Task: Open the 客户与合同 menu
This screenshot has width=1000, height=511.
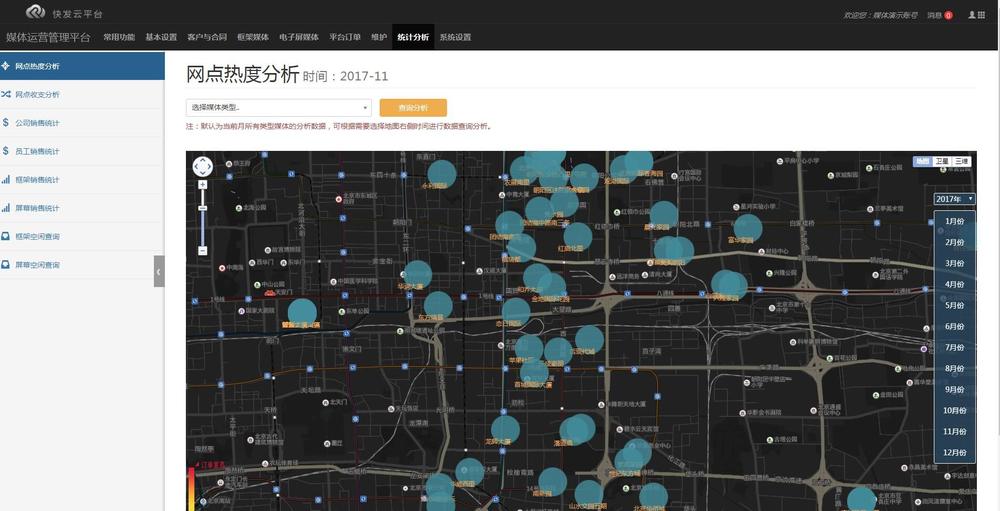Action: point(206,37)
